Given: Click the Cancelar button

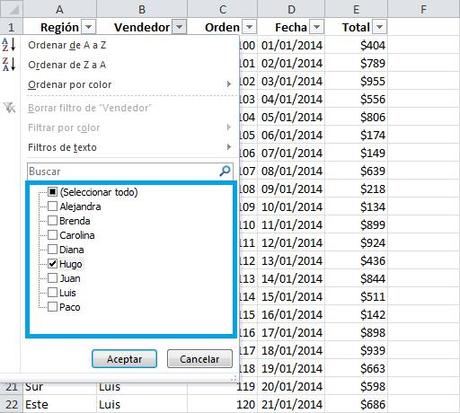Looking at the screenshot, I should tap(199, 359).
